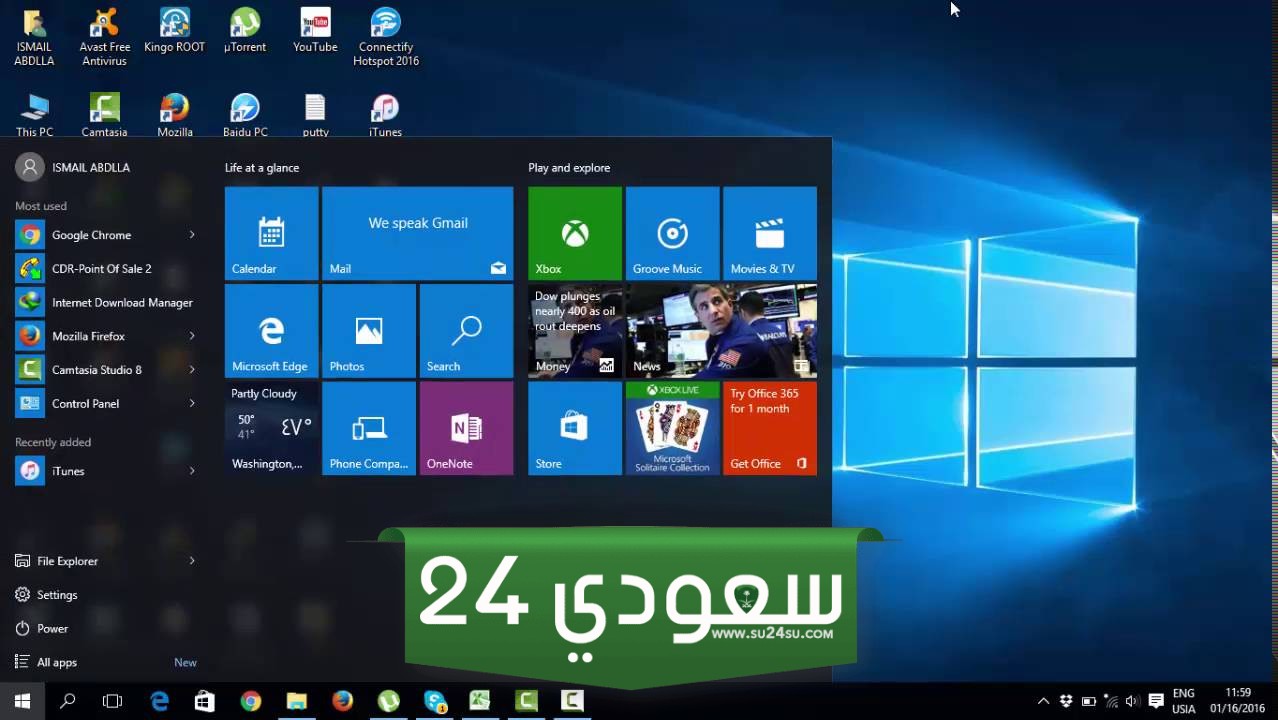This screenshot has height=720, width=1278.
Task: Expand Google Chrome jump list arrow
Action: click(x=192, y=235)
